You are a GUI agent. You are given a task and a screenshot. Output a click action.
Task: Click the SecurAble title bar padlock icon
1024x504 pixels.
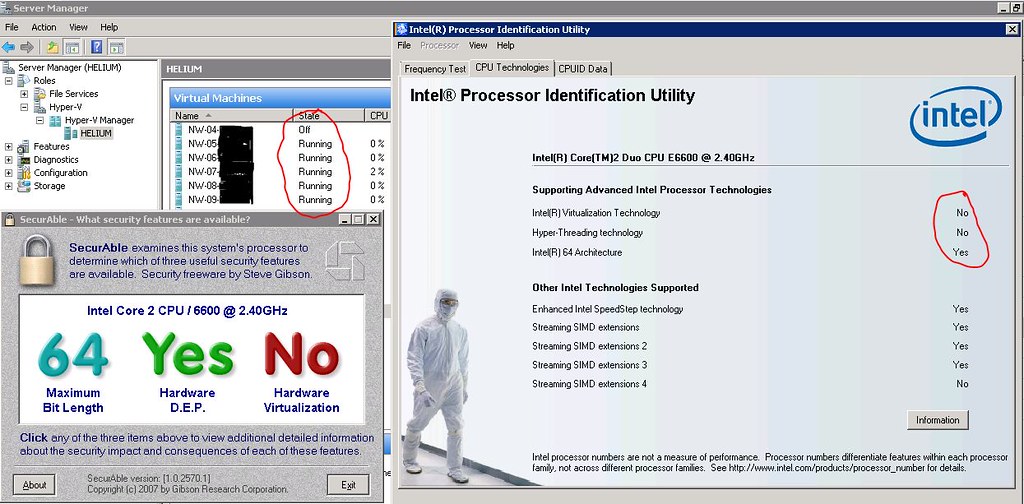[x=10, y=219]
